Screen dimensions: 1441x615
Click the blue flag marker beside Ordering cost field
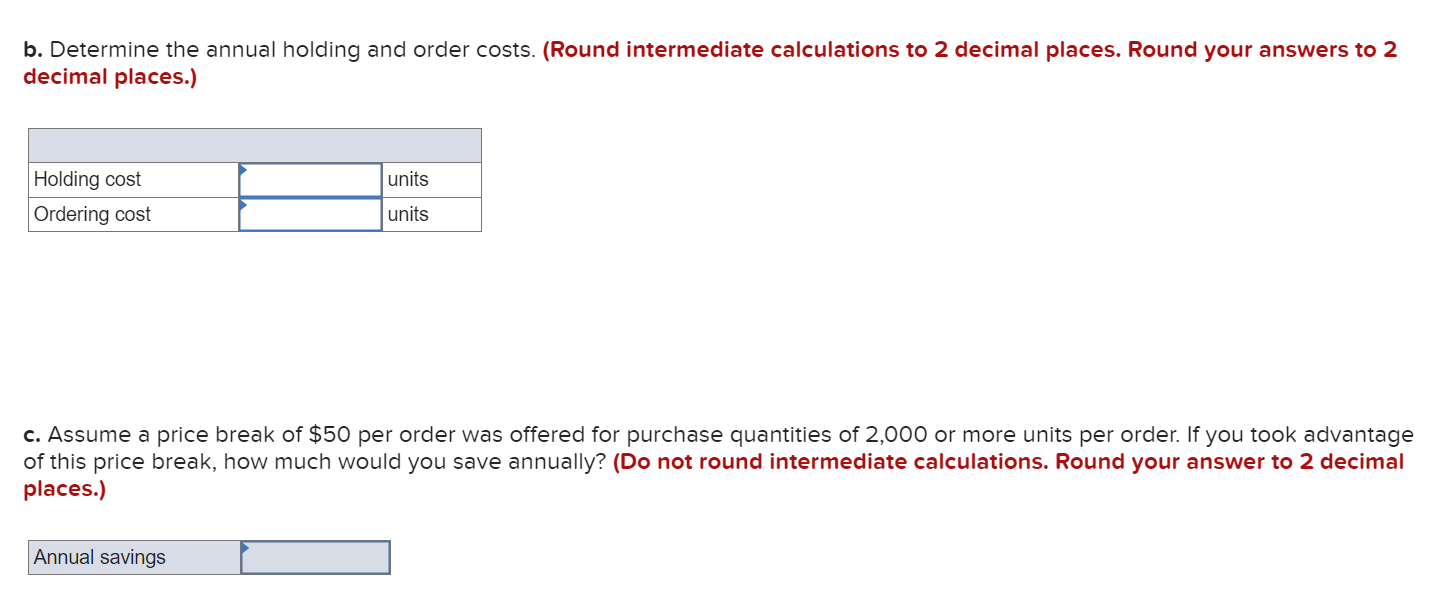pos(243,205)
